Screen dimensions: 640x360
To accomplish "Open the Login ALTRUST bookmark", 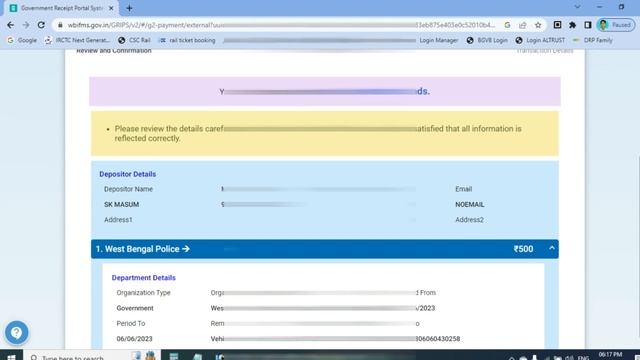I will click(x=540, y=40).
